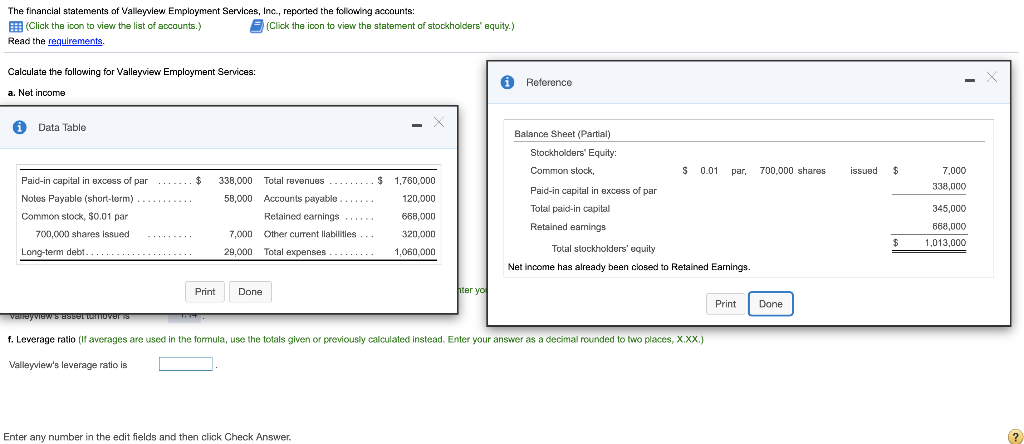Viewport: 1024px width, 444px height.
Task: Click Notes Payable (short-term) value 58,000
Action: pyautogui.click(x=238, y=198)
